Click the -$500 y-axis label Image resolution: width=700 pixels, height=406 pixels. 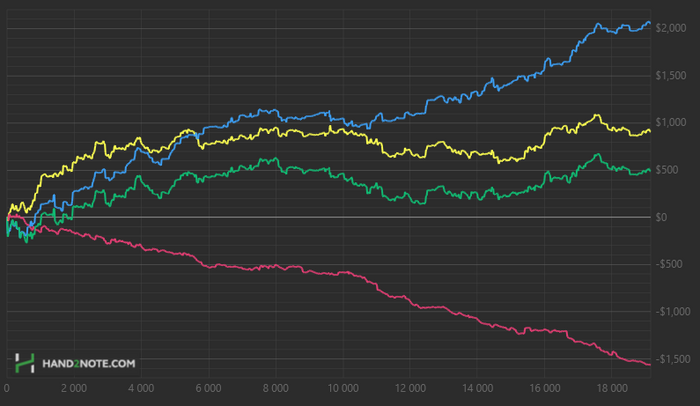[x=669, y=264]
